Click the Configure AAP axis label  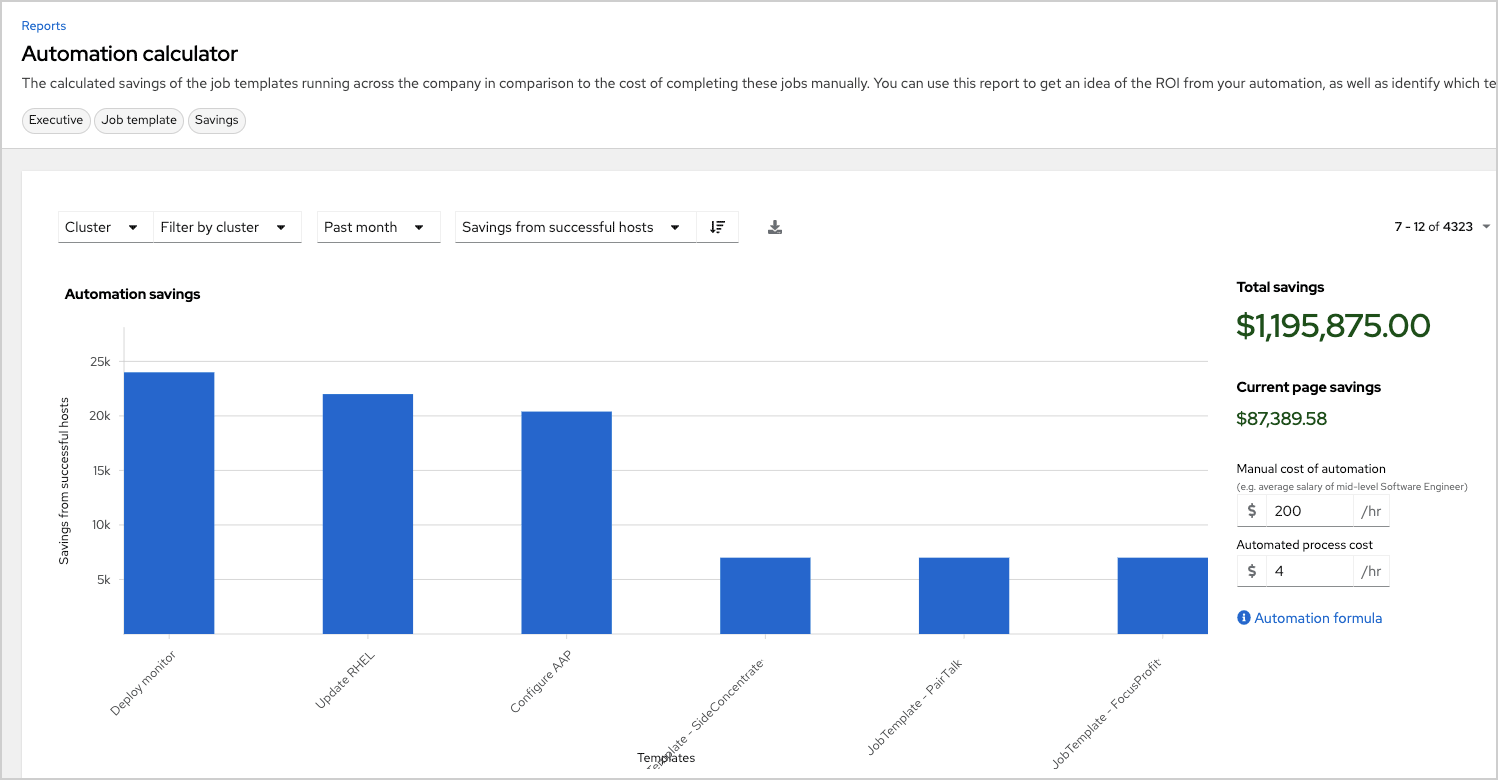(x=541, y=681)
